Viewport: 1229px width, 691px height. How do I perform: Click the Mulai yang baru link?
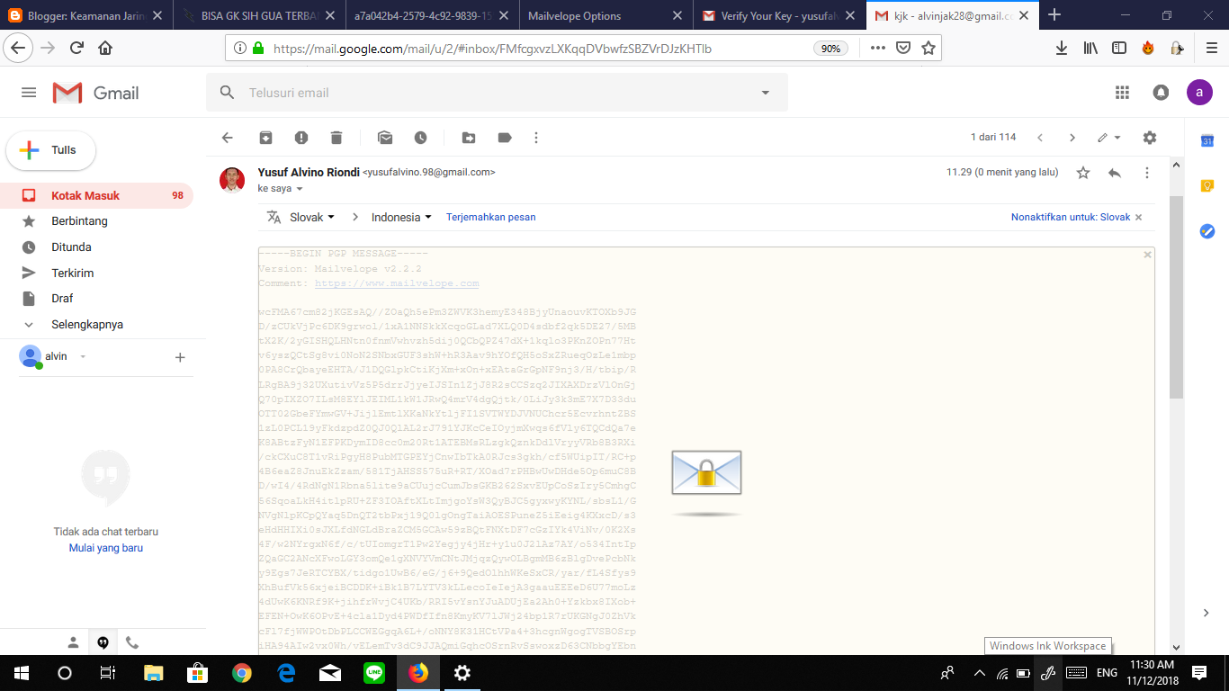pyautogui.click(x=106, y=548)
